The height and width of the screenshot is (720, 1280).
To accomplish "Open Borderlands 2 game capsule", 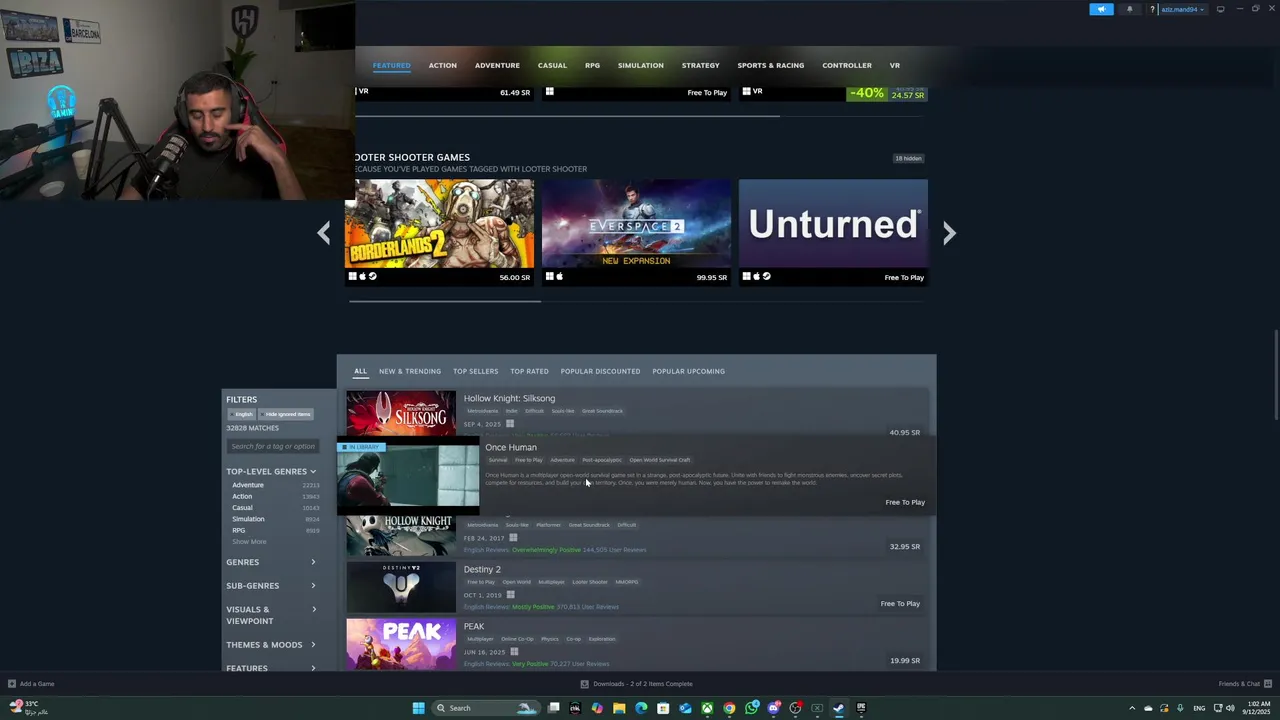I will [x=439, y=232].
